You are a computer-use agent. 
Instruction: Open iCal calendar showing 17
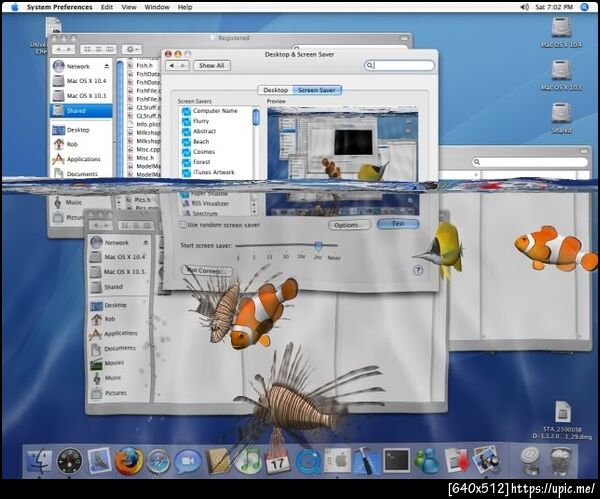coord(277,461)
